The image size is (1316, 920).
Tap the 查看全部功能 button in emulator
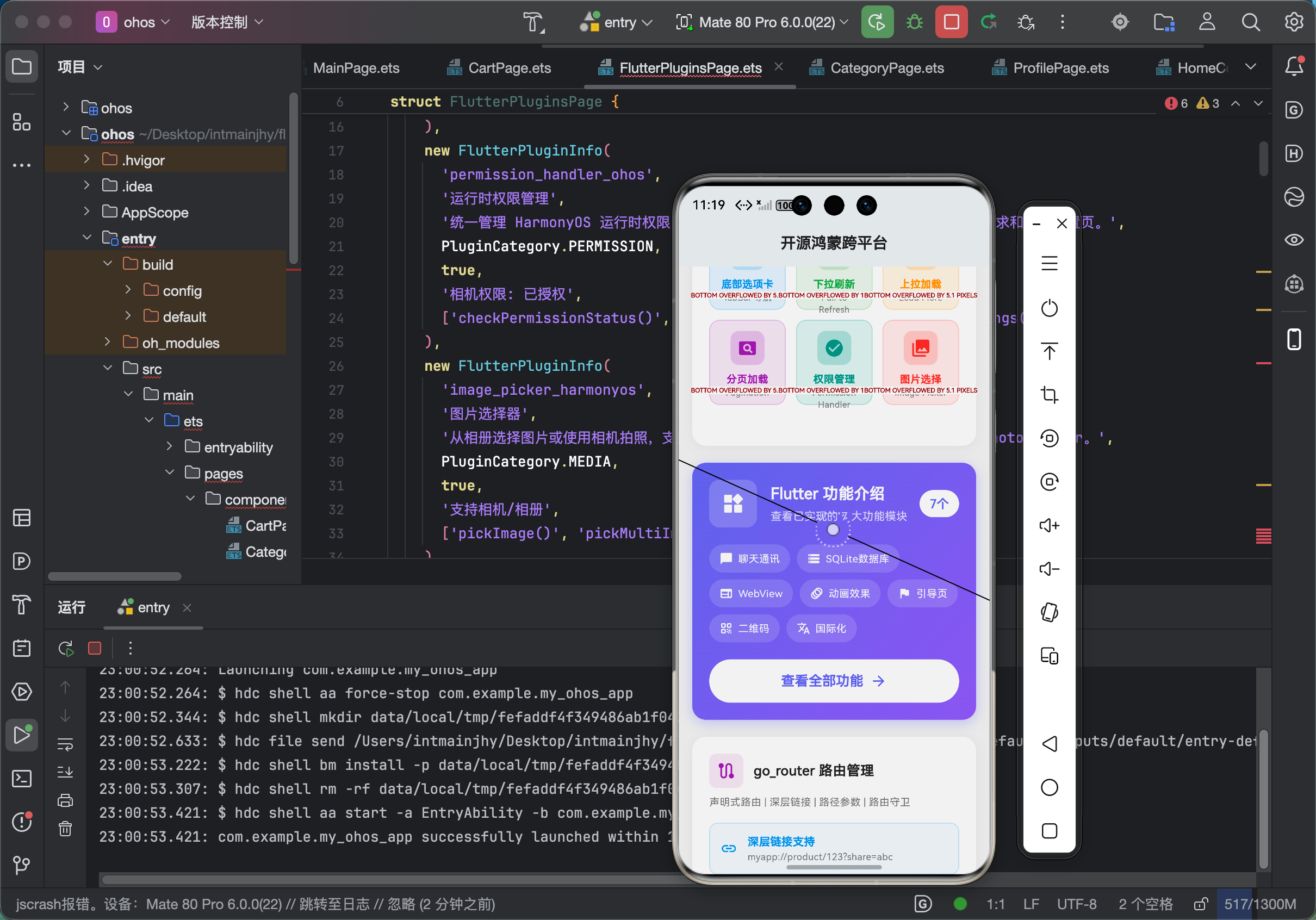pyautogui.click(x=834, y=680)
